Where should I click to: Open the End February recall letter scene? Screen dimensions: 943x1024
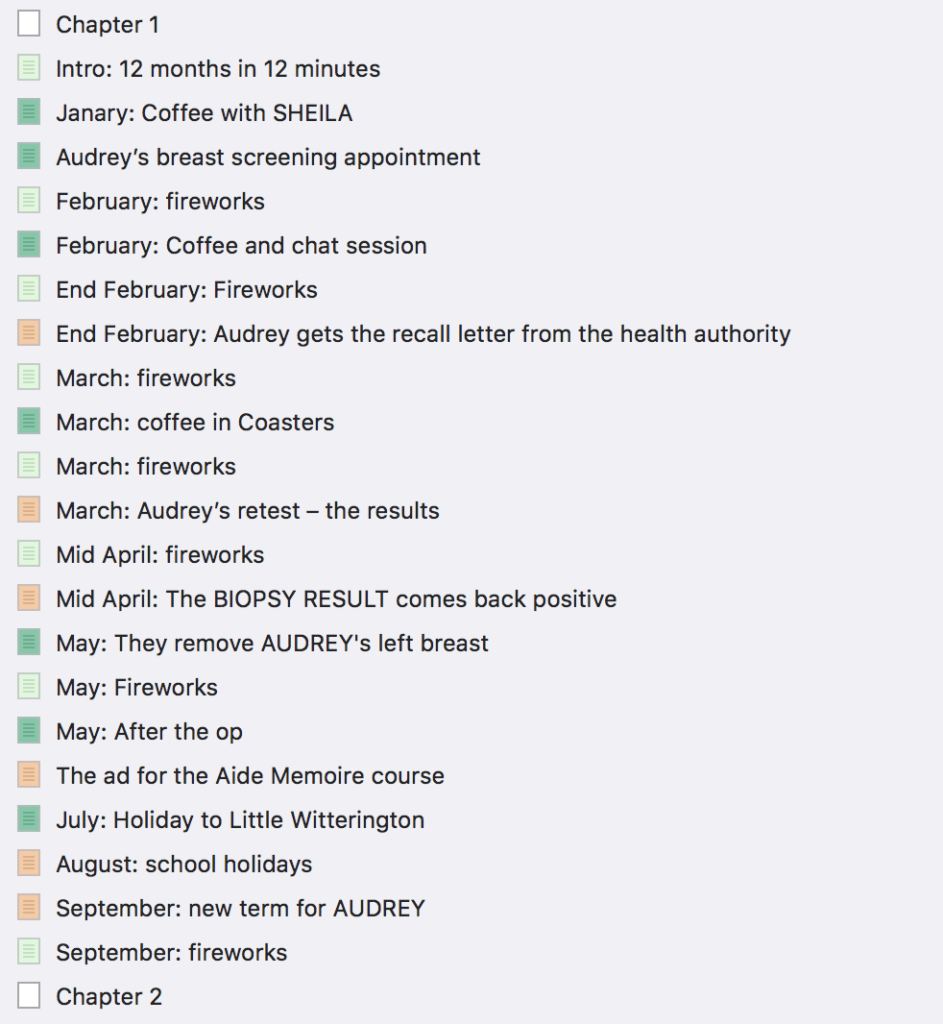[423, 334]
